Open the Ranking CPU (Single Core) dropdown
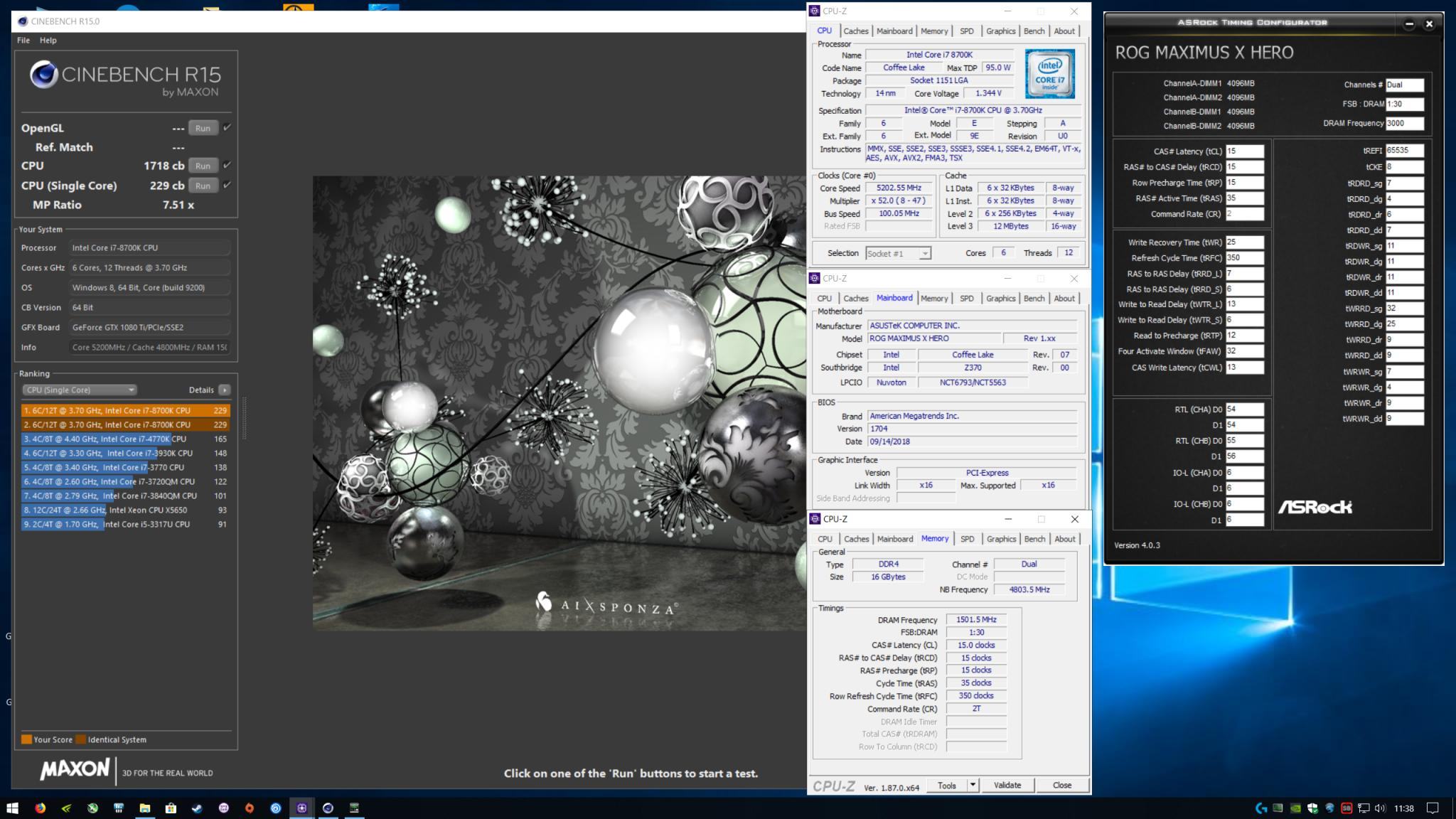Image resolution: width=1456 pixels, height=819 pixels. point(80,390)
